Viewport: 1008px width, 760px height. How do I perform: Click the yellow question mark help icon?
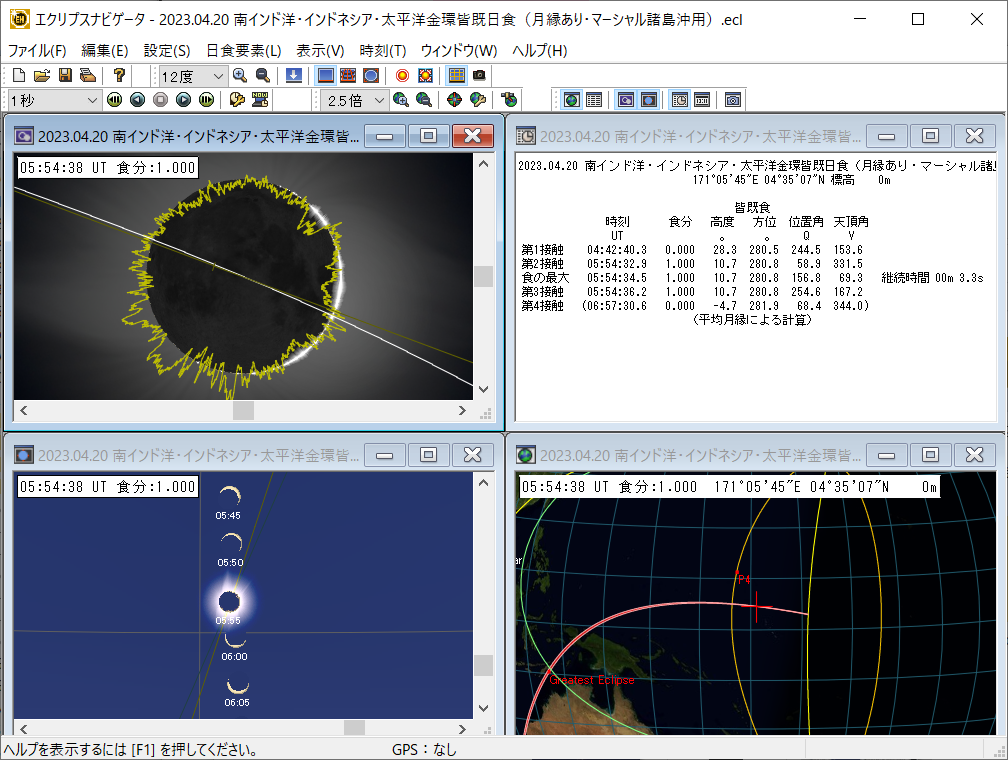pyautogui.click(x=119, y=75)
